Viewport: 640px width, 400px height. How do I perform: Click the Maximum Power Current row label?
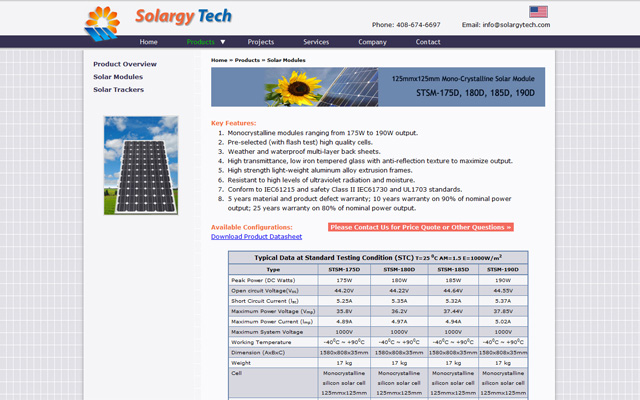pos(272,322)
